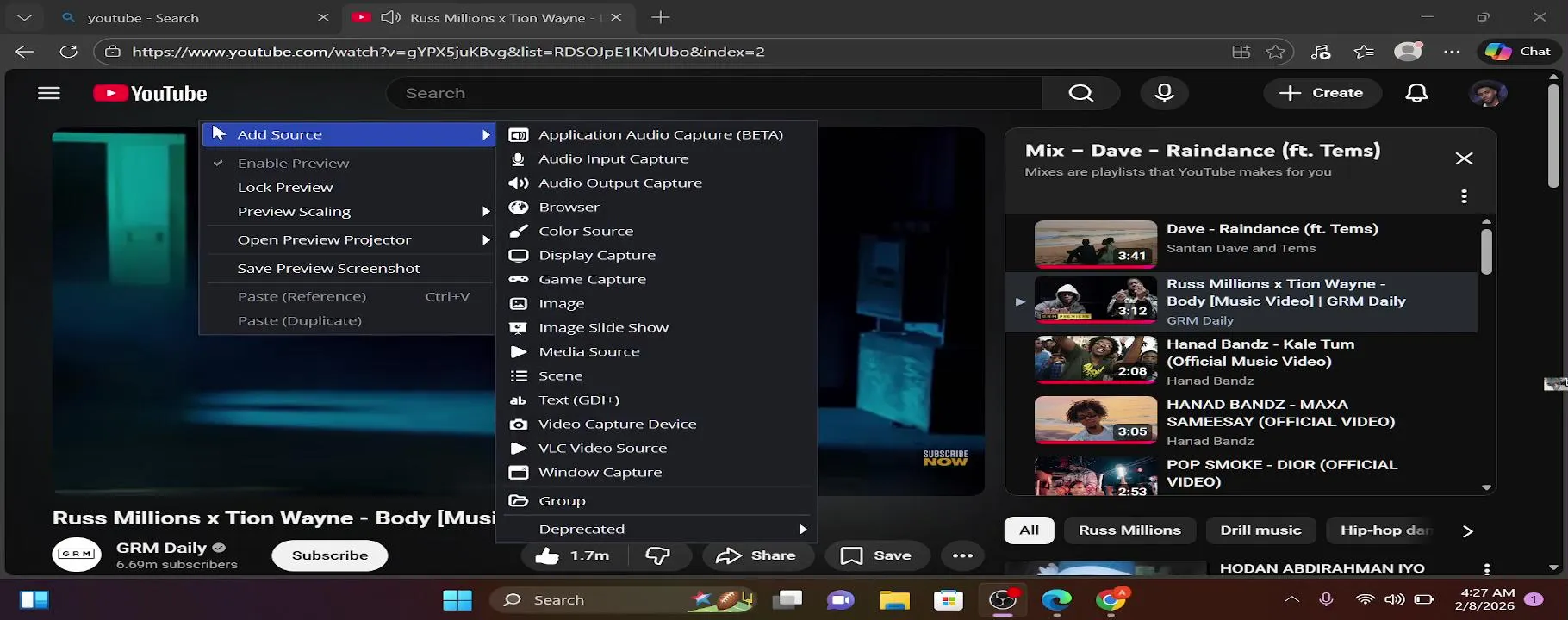Save the video to a playlist

[x=875, y=555]
